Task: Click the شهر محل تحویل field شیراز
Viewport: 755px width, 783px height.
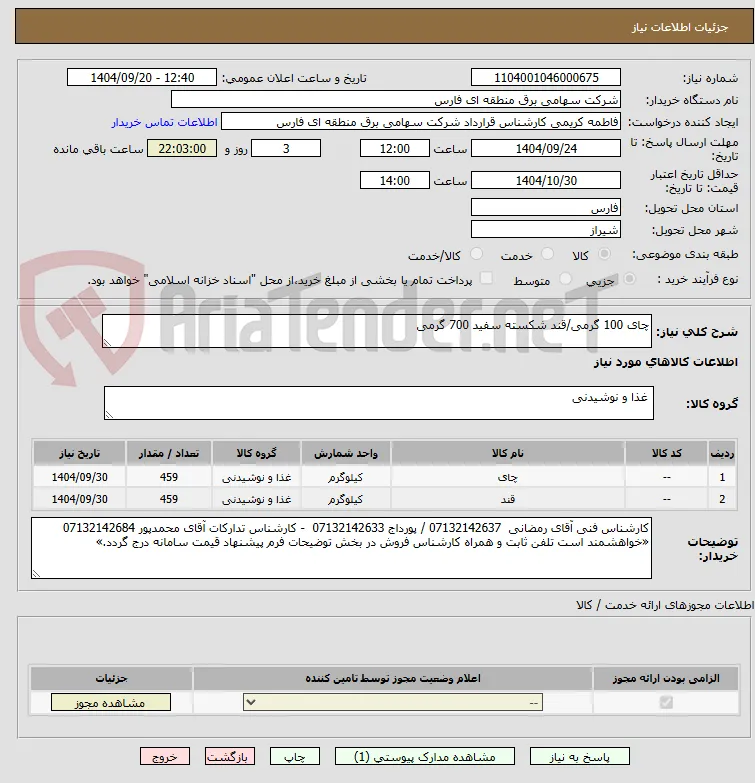Action: click(x=546, y=229)
